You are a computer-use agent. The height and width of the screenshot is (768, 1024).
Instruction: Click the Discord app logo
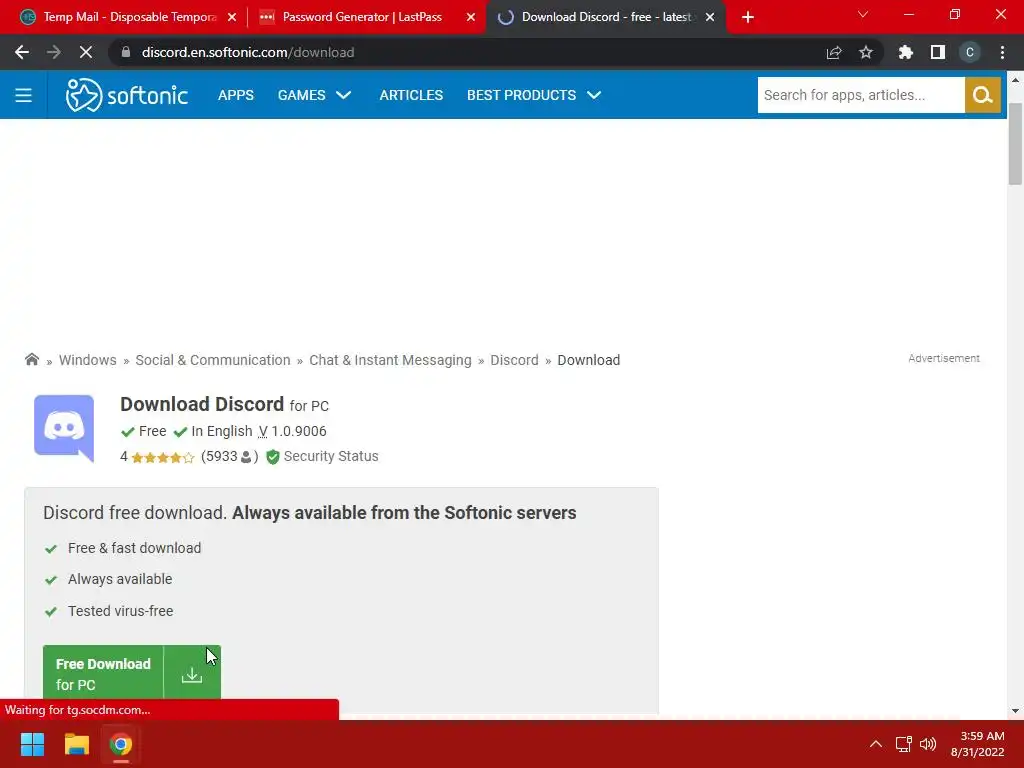click(64, 428)
